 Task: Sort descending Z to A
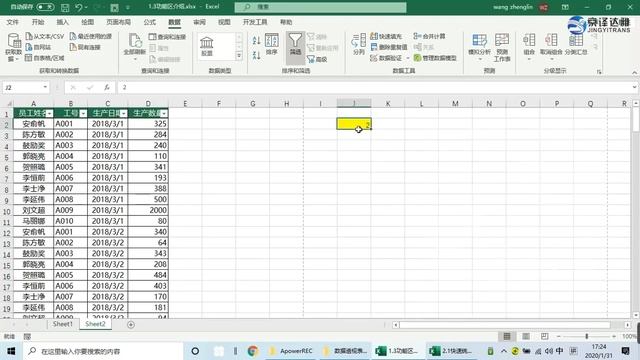click(x=256, y=55)
